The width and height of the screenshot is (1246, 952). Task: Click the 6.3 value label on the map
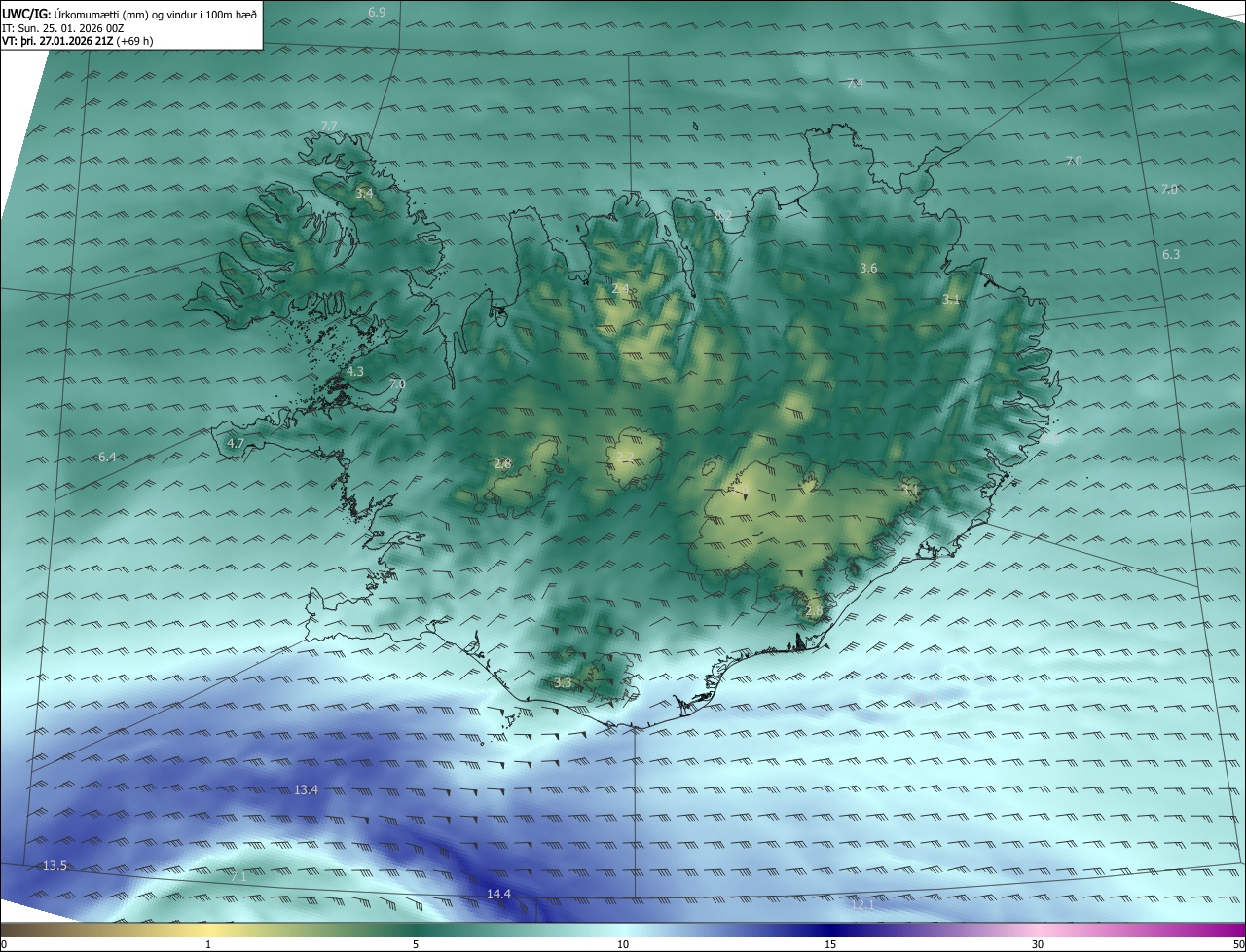tap(1171, 255)
